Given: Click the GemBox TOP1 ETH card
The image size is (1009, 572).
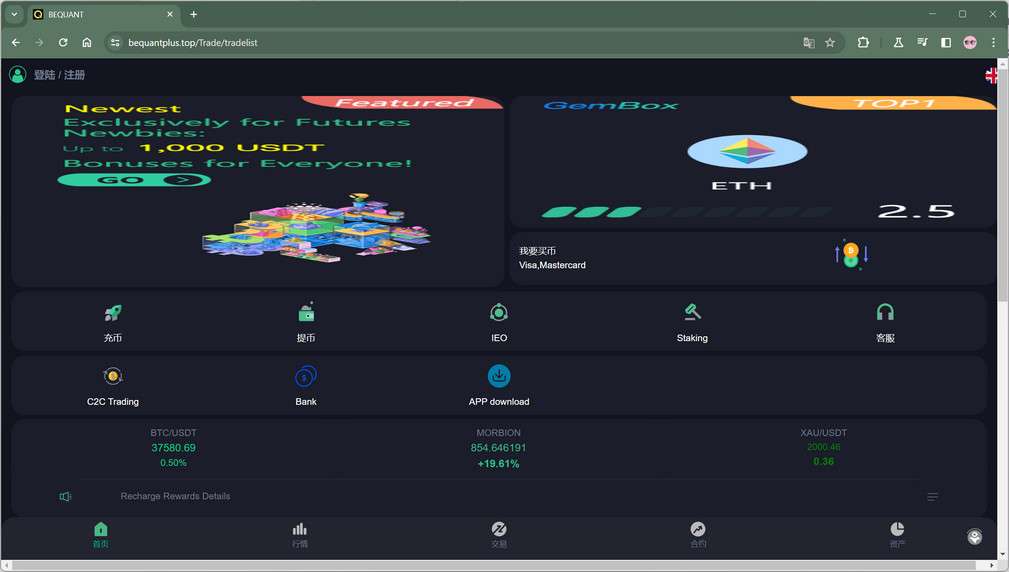Looking at the screenshot, I should coord(753,162).
